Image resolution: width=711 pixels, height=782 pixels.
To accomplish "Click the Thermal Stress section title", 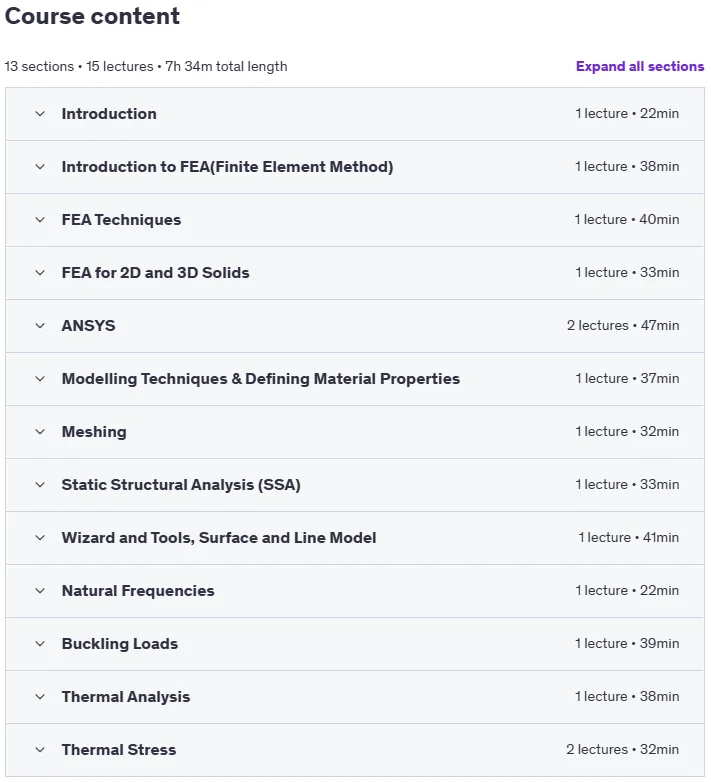I will [119, 750].
